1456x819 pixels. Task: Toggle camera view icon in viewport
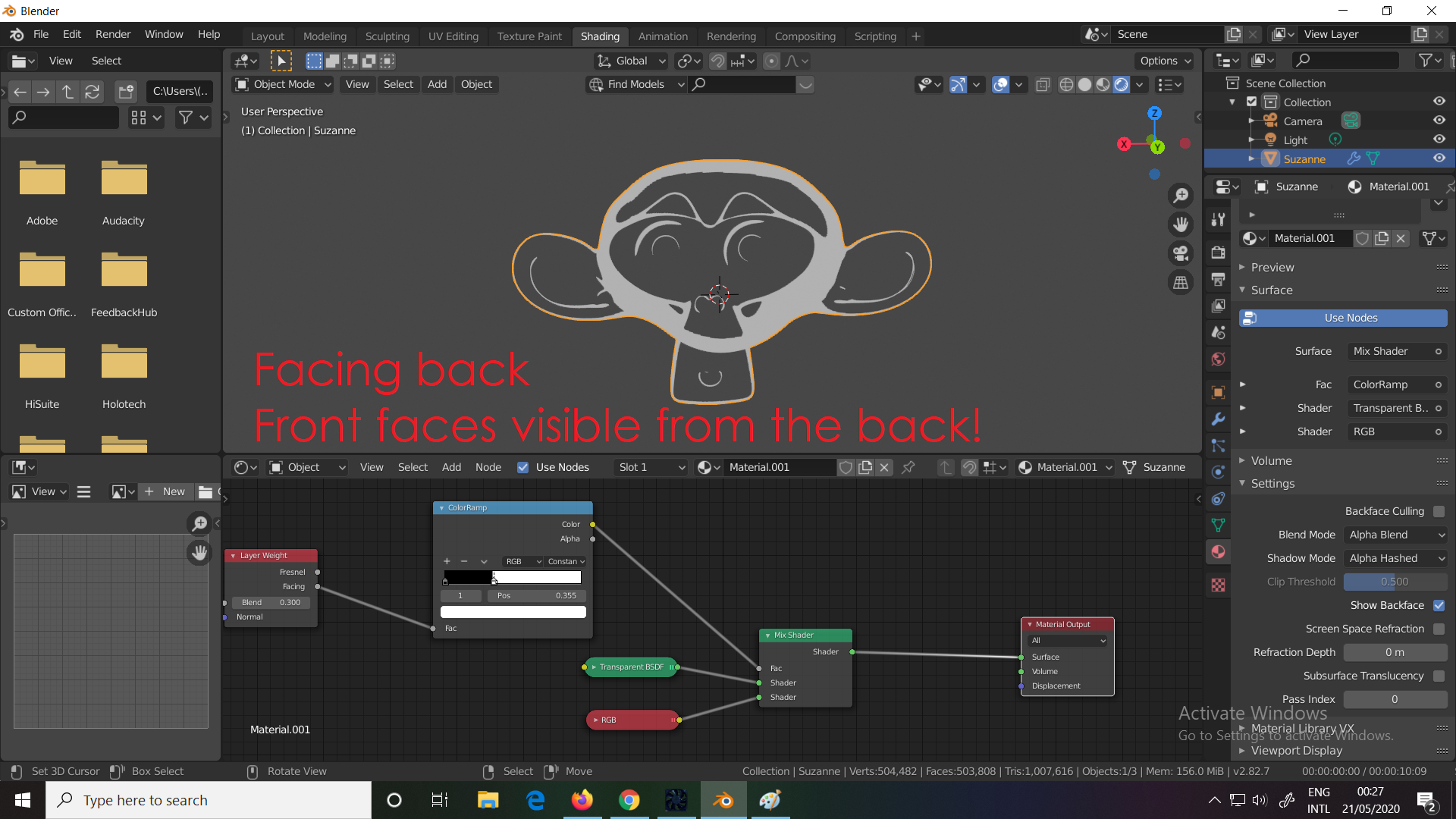click(1181, 253)
